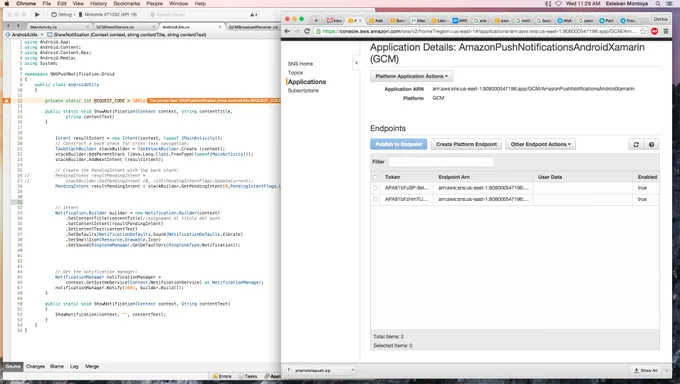The height and width of the screenshot is (384, 680).
Task: Switch to the AWS browser tab with blue icon
Action: pyautogui.click(x=461, y=20)
